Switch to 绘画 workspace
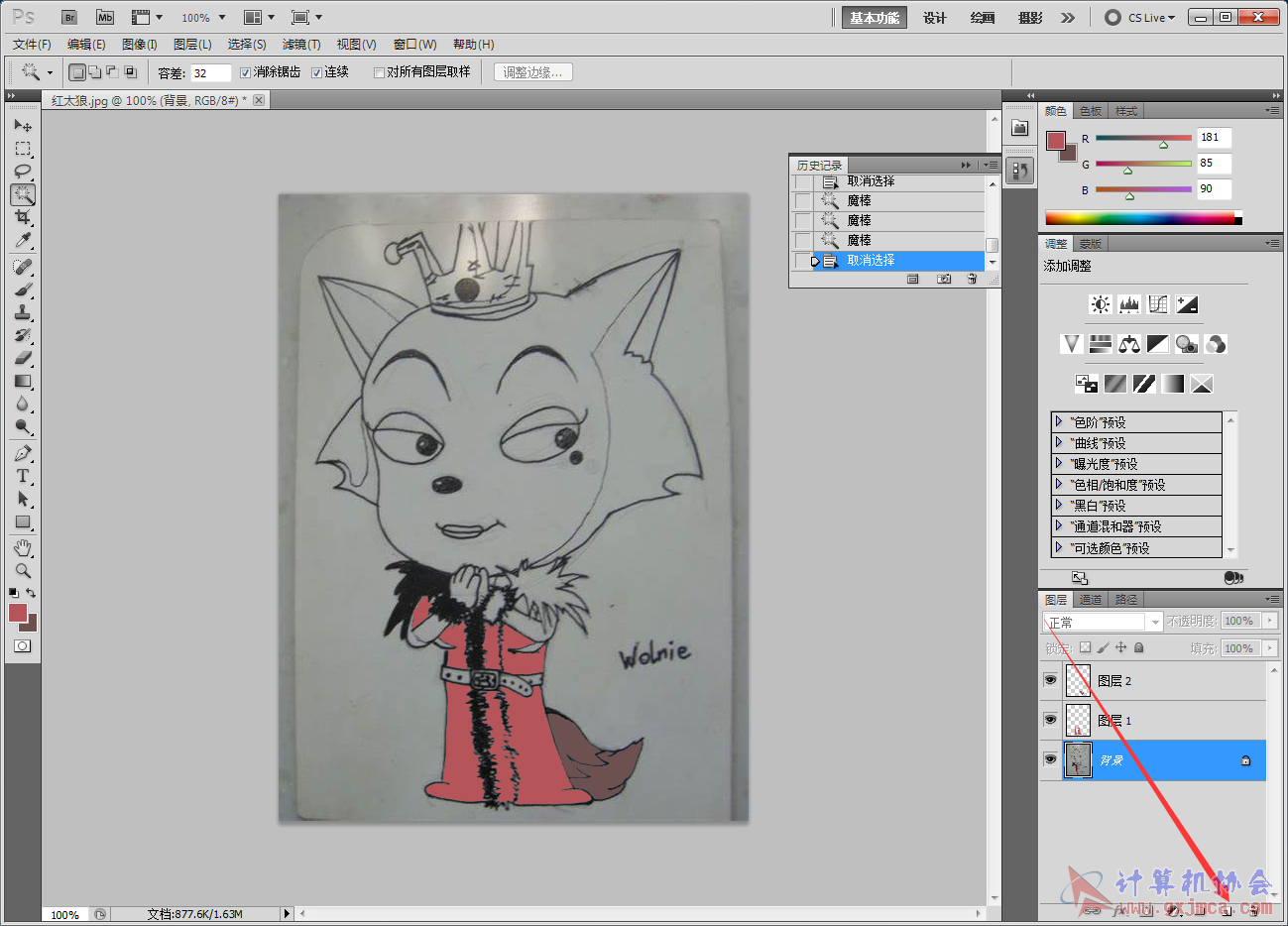The width and height of the screenshot is (1288, 926). click(x=983, y=17)
